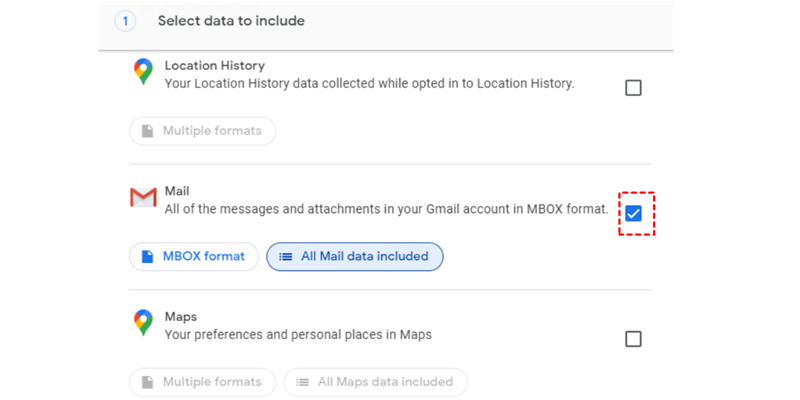This screenshot has width=800, height=400.
Task: Open All Maps data included options
Action: point(375,381)
